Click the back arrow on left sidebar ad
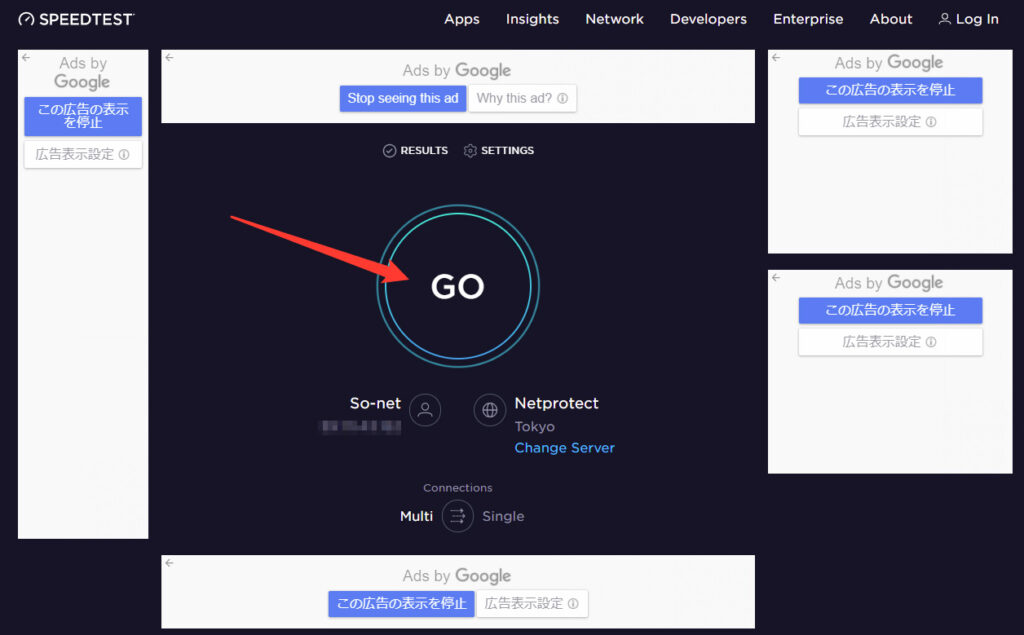1024x635 pixels. click(26, 58)
